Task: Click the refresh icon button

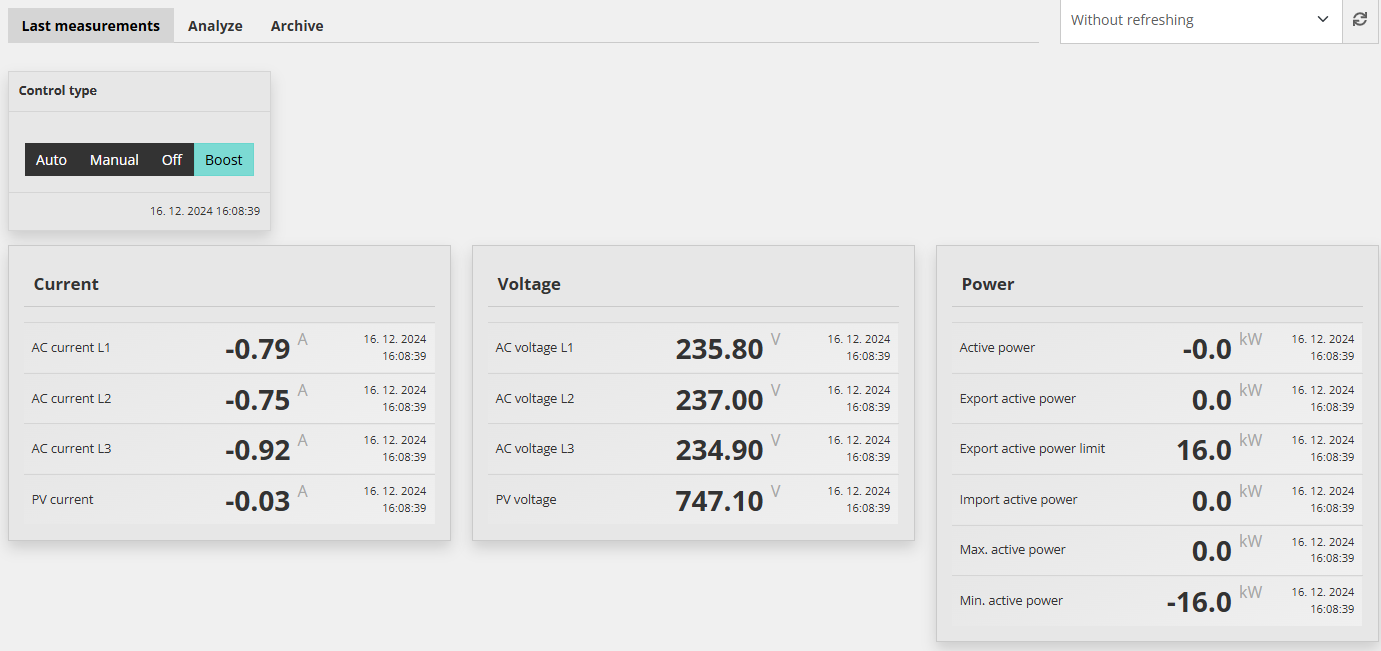Action: point(1360,20)
